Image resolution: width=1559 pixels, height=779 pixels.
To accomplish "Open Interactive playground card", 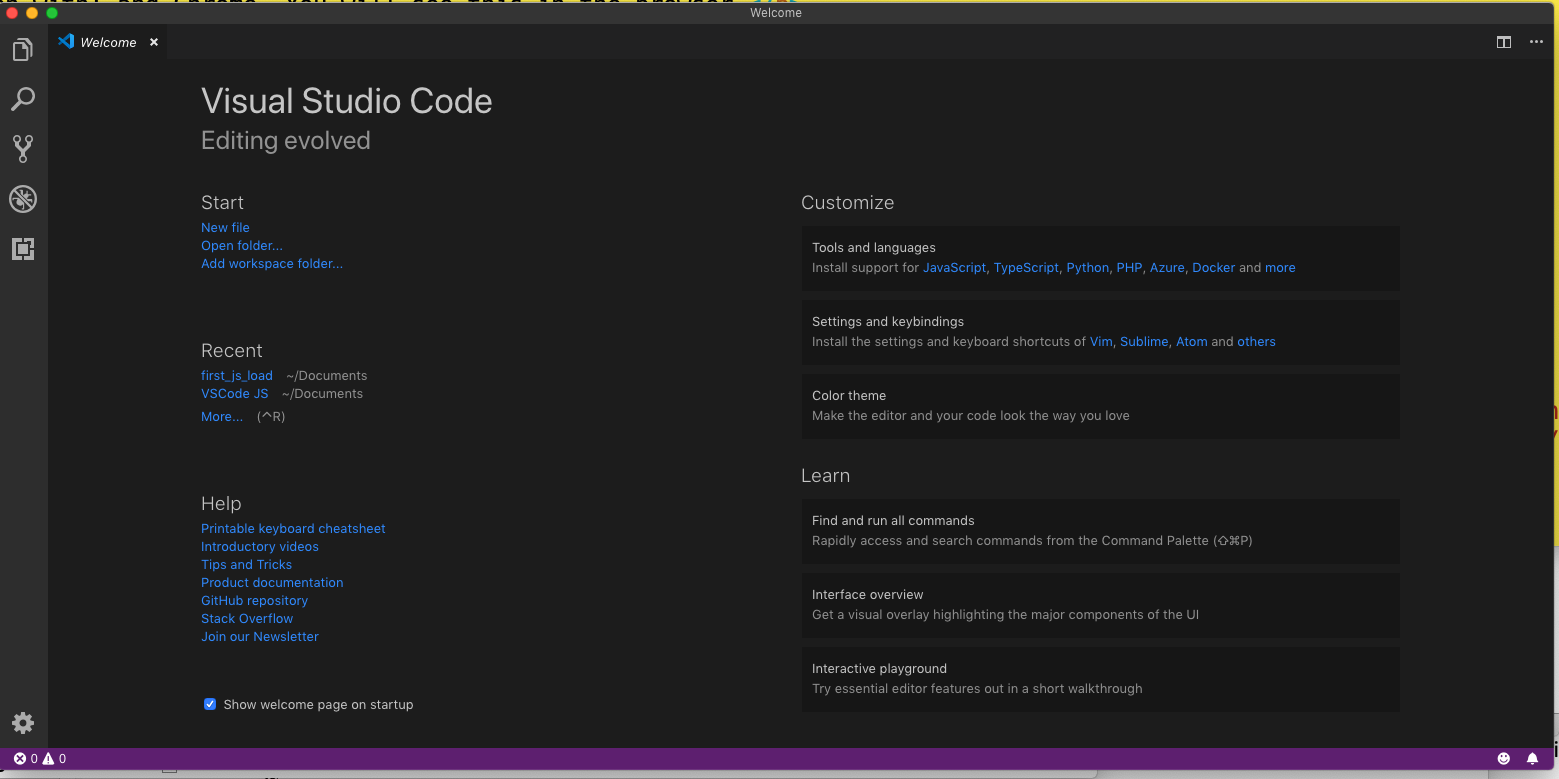I will [1100, 679].
